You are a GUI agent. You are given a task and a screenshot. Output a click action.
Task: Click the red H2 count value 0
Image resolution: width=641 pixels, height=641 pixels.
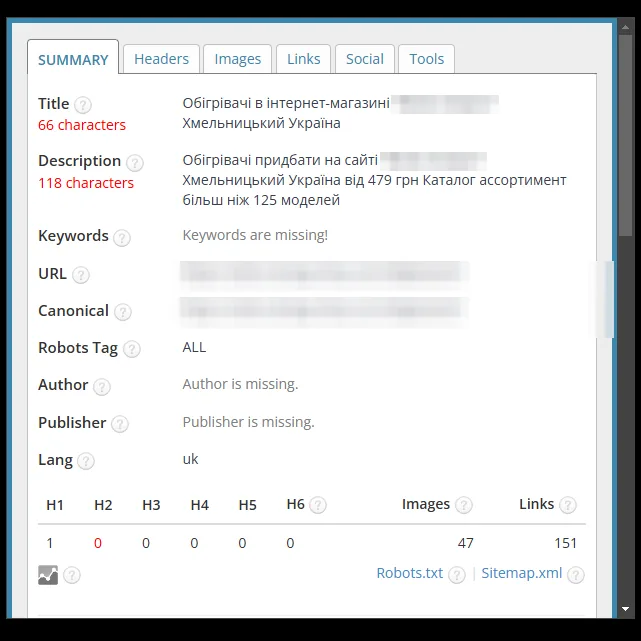[x=98, y=543]
